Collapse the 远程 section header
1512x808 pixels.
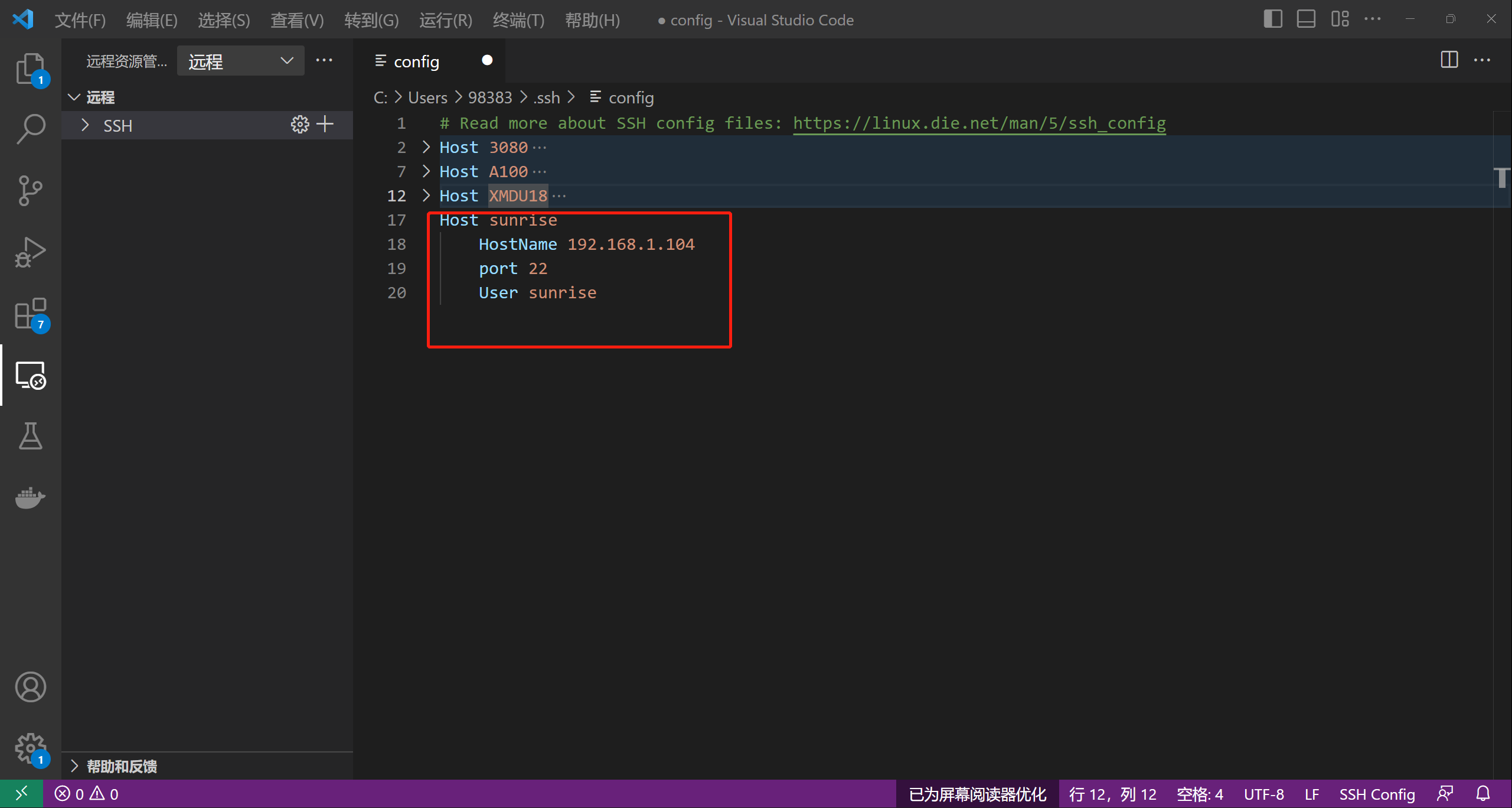pyautogui.click(x=207, y=97)
